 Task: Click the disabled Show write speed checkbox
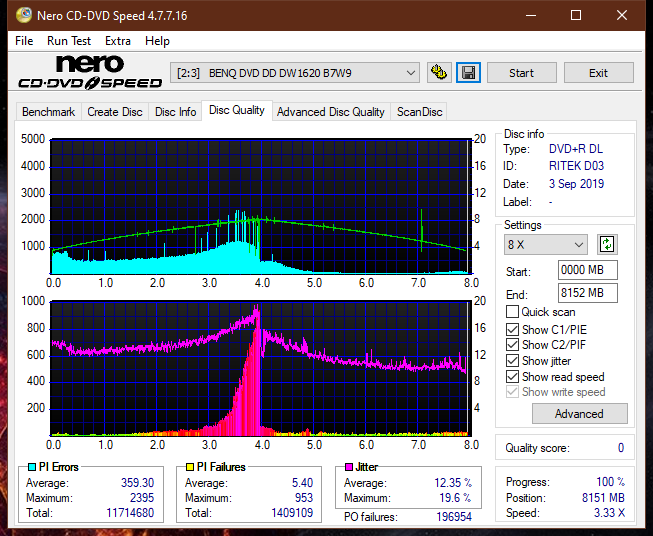[x=512, y=392]
